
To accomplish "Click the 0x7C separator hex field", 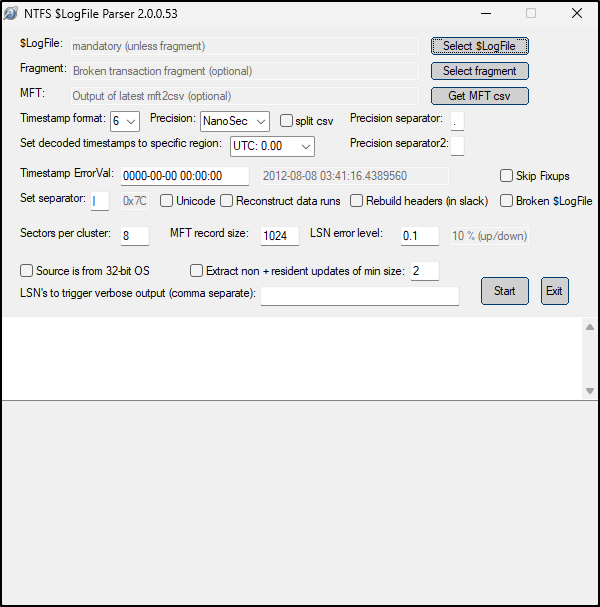I will [135, 201].
